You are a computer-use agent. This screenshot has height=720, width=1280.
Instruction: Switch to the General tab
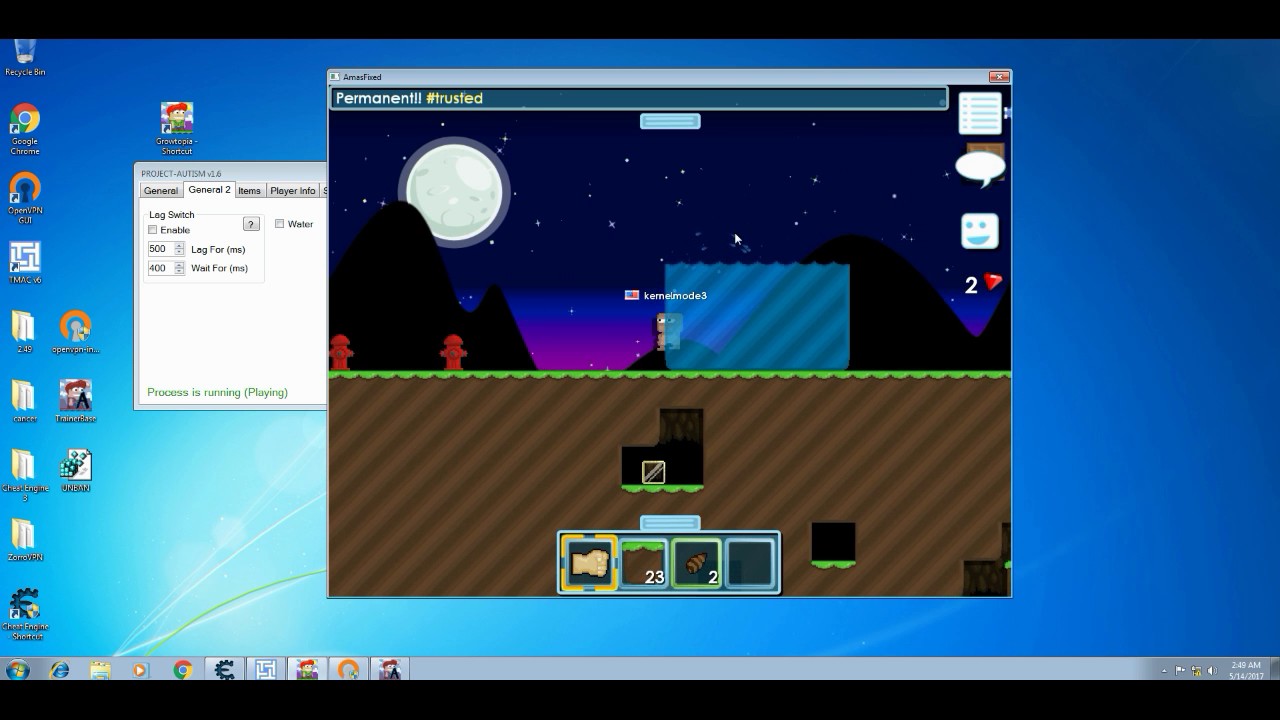pos(161,190)
